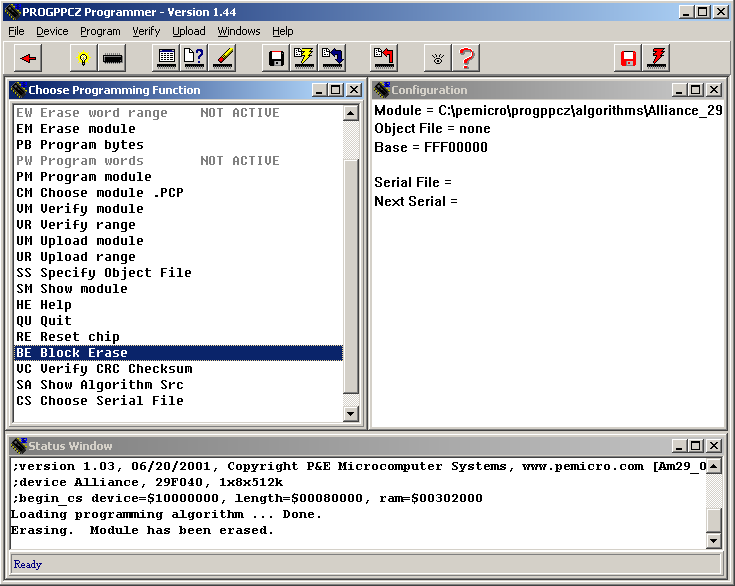Minimize the Status Window panel
The height and width of the screenshot is (586, 735).
point(679,445)
